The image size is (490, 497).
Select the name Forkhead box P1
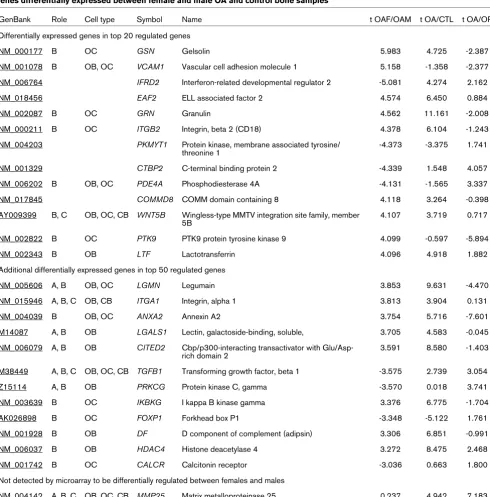coord(210,418)
